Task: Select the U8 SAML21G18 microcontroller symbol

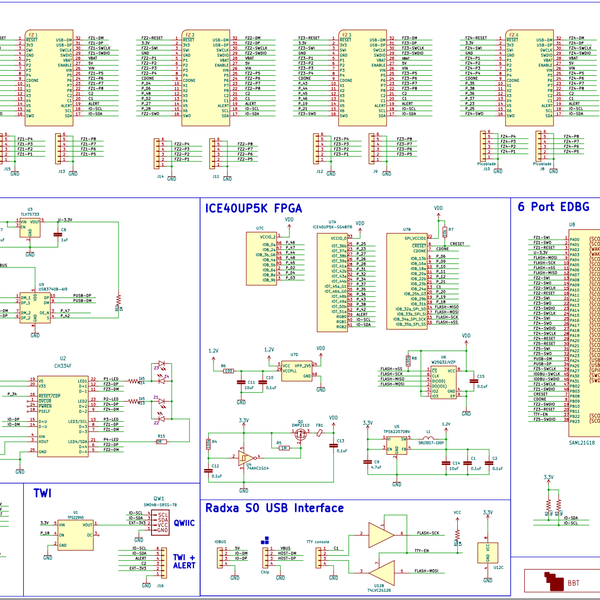Action: (584, 333)
